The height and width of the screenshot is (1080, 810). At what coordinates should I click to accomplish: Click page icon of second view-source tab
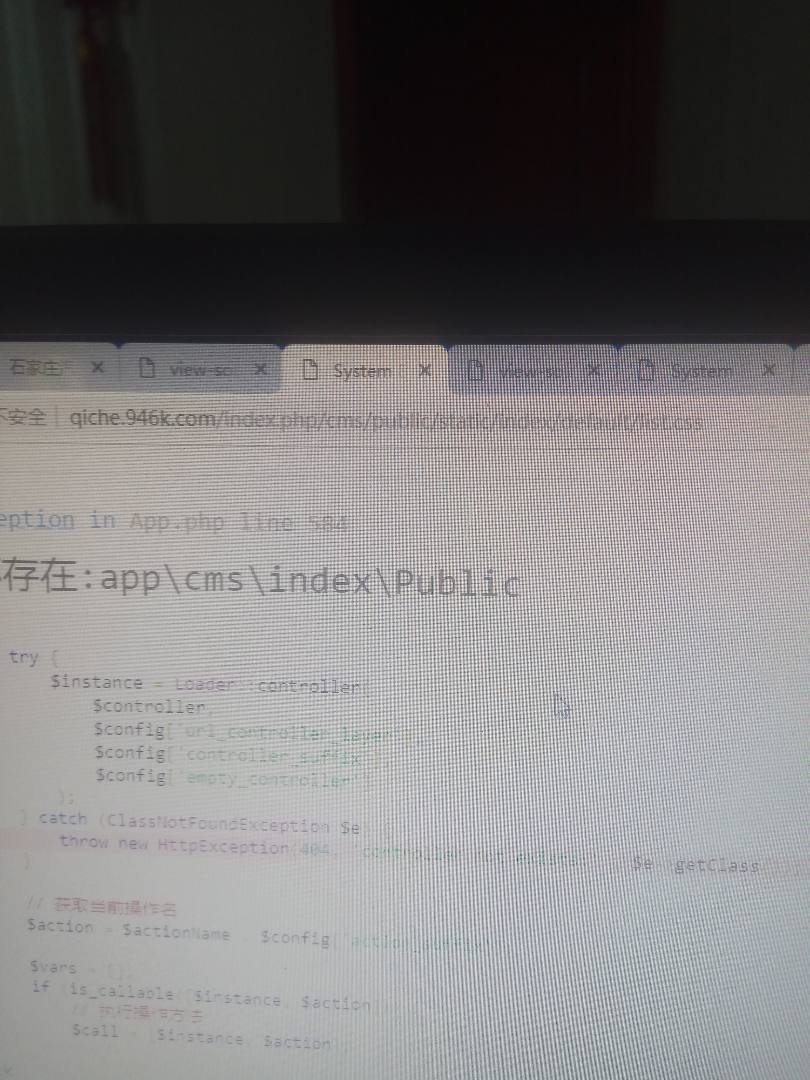pos(477,371)
